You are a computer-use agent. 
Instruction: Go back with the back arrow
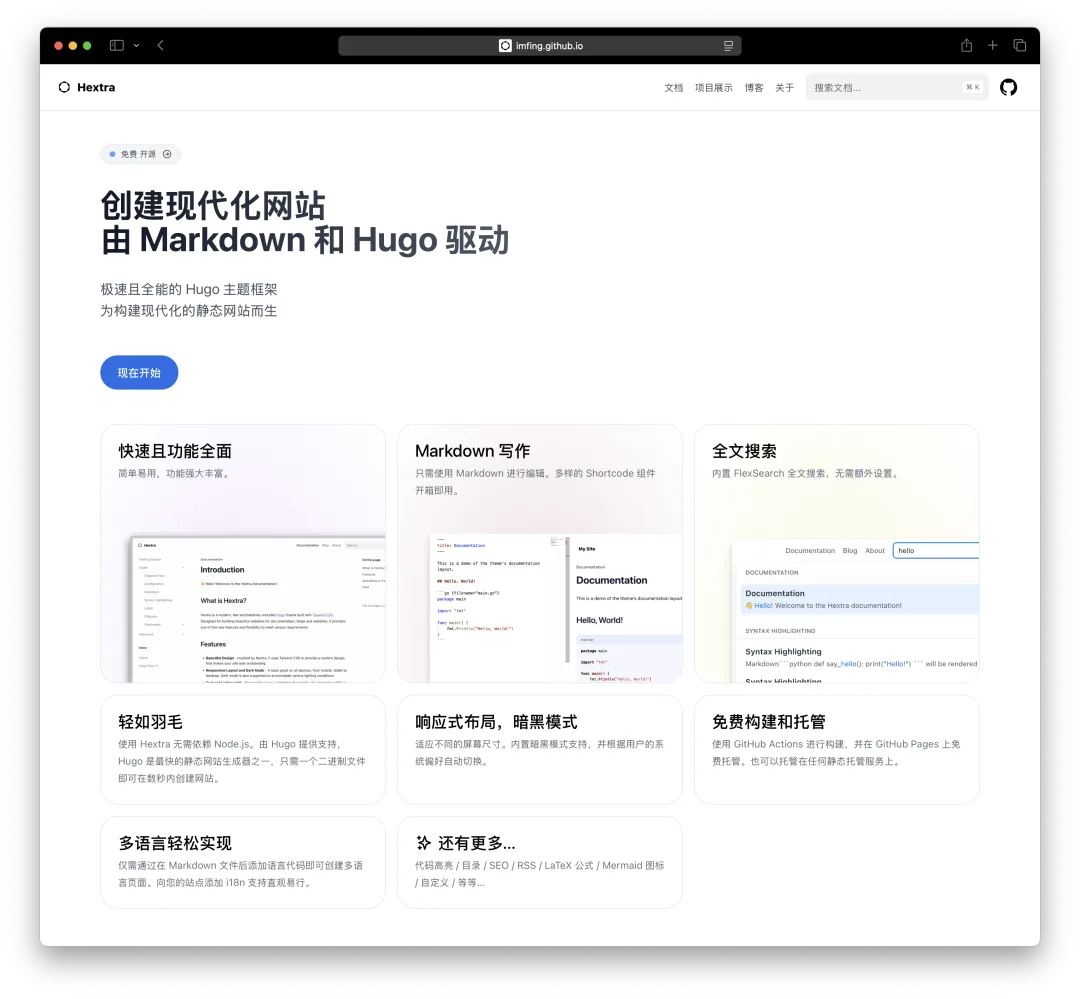[x=160, y=45]
